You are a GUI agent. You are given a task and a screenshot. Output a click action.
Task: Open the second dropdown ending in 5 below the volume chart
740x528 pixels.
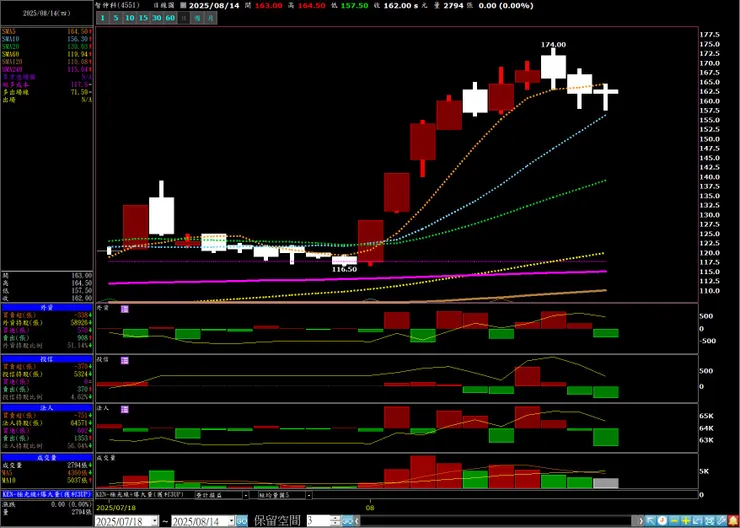tap(309, 495)
